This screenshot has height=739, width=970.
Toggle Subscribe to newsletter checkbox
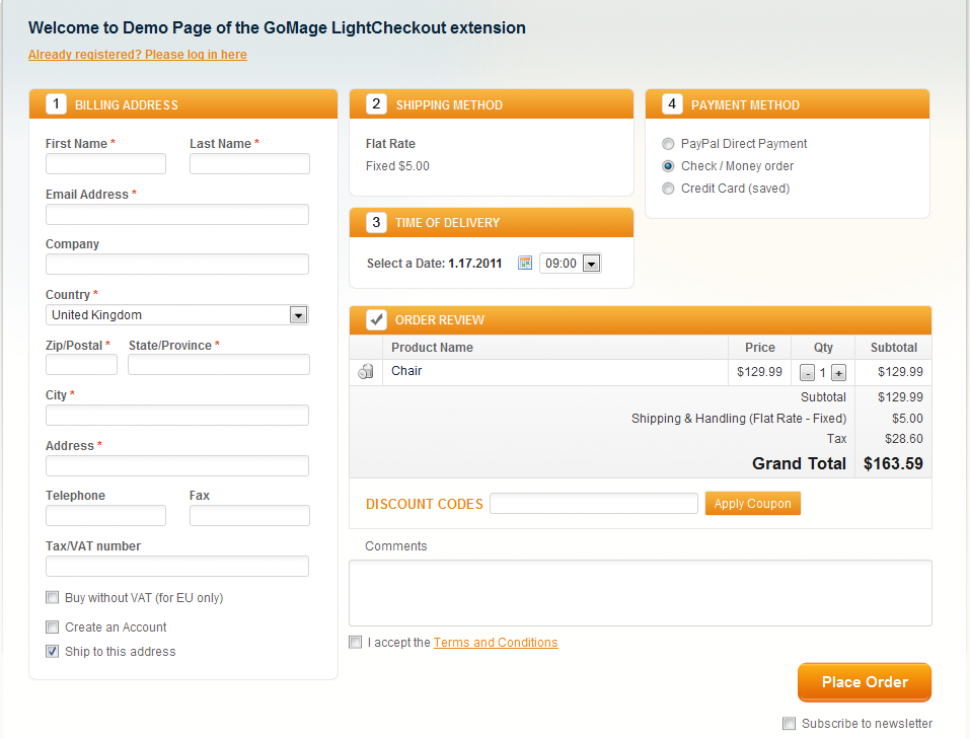point(789,723)
